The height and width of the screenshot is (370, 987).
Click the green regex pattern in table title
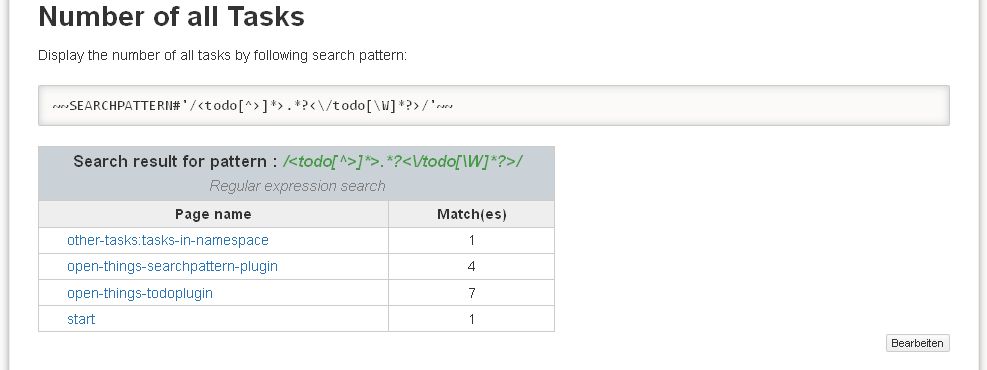402,162
